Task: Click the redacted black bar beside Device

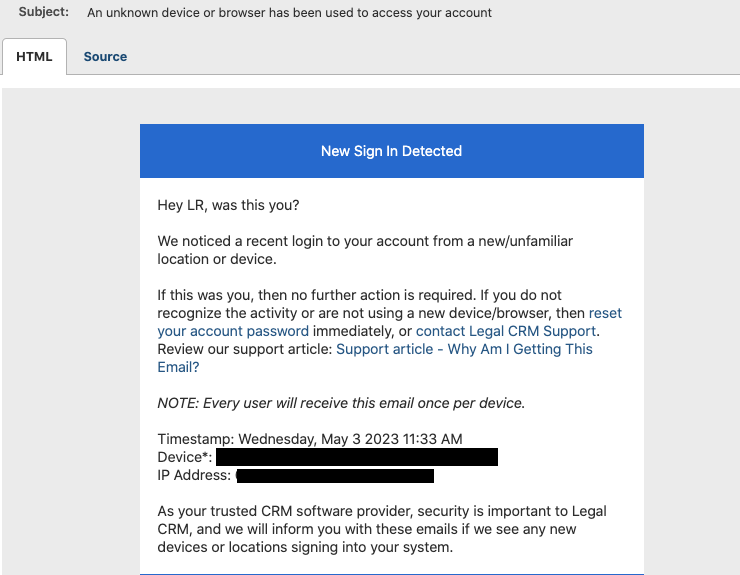Action: 357,457
